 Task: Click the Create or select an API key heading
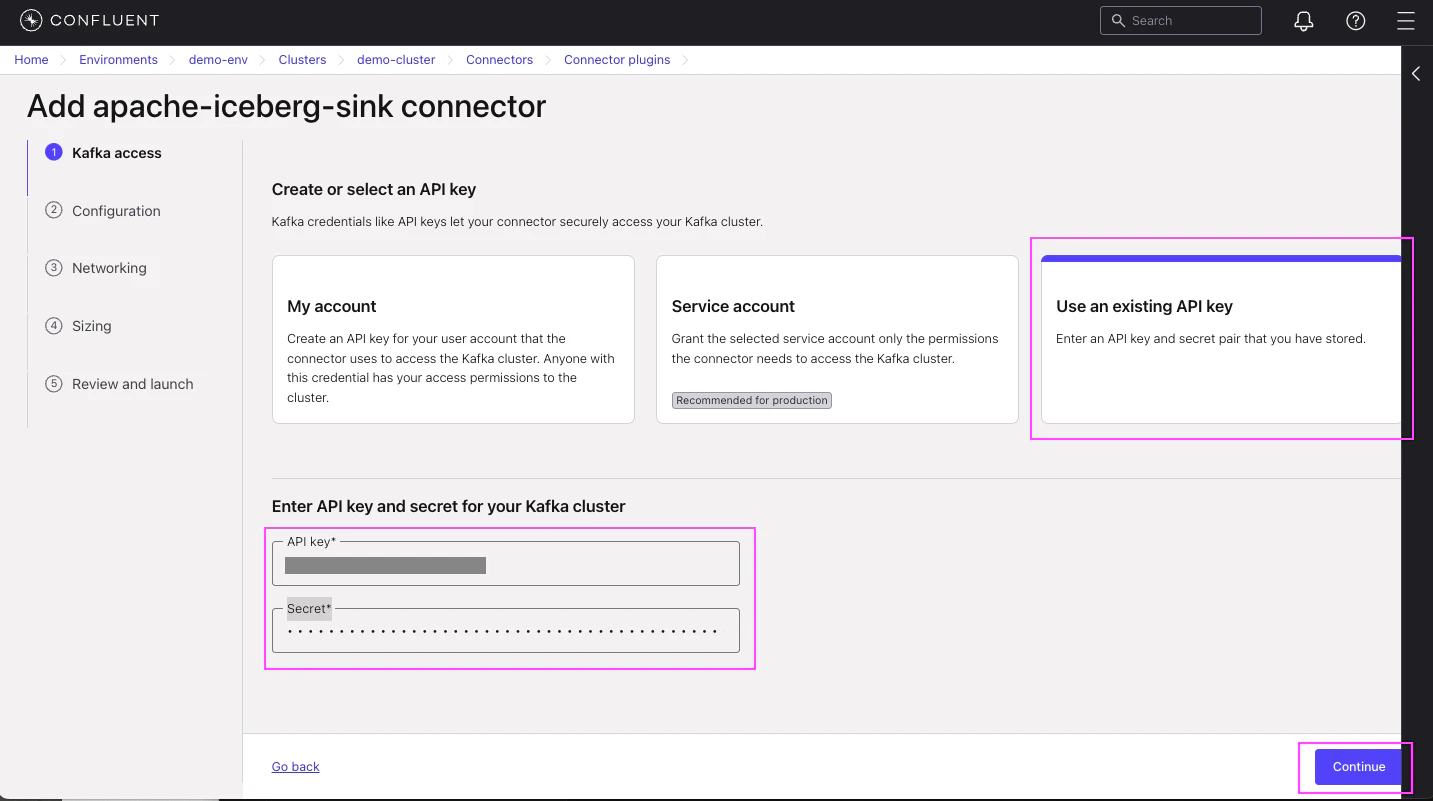tap(374, 189)
